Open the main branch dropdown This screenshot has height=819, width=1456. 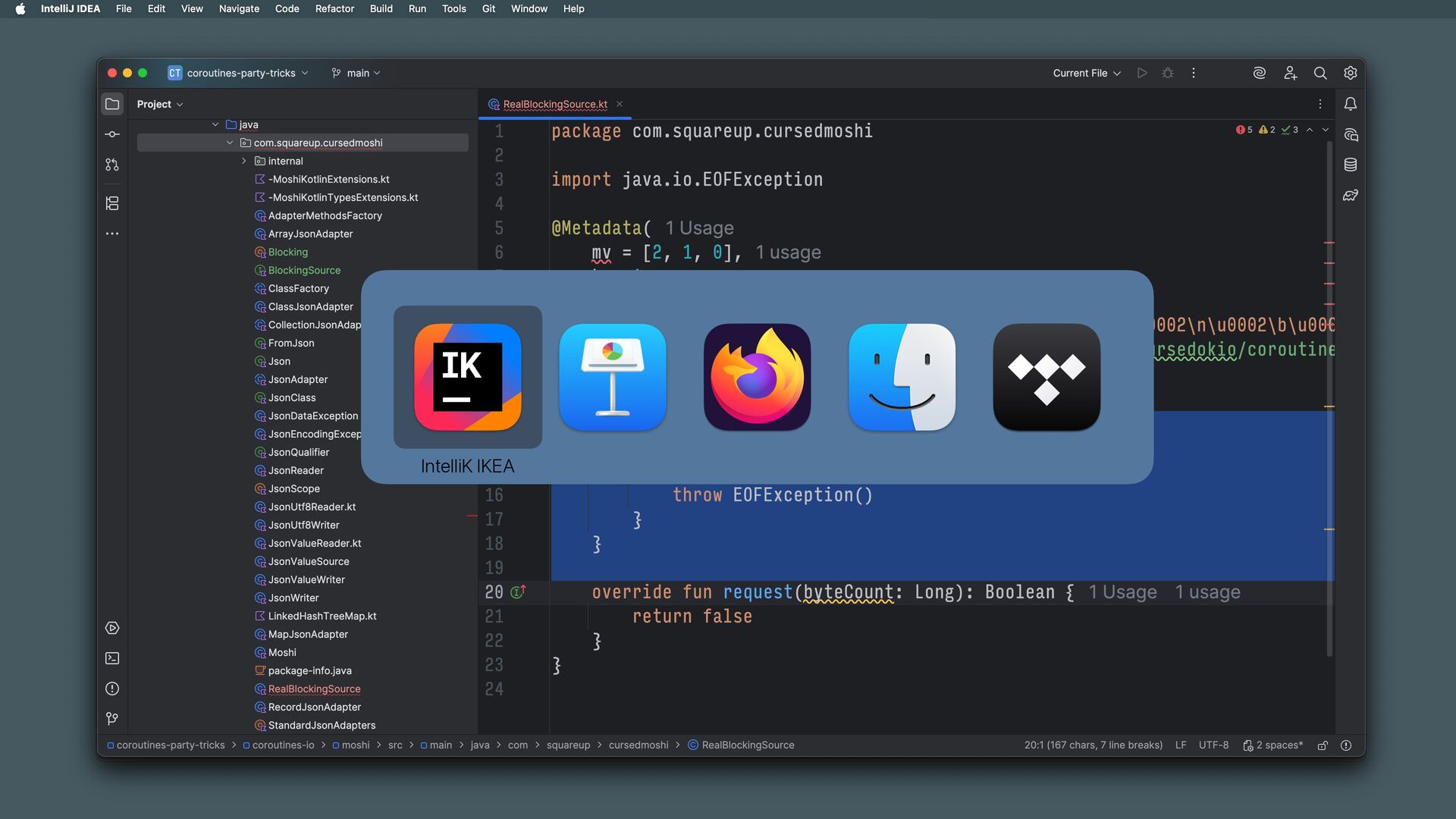point(356,73)
